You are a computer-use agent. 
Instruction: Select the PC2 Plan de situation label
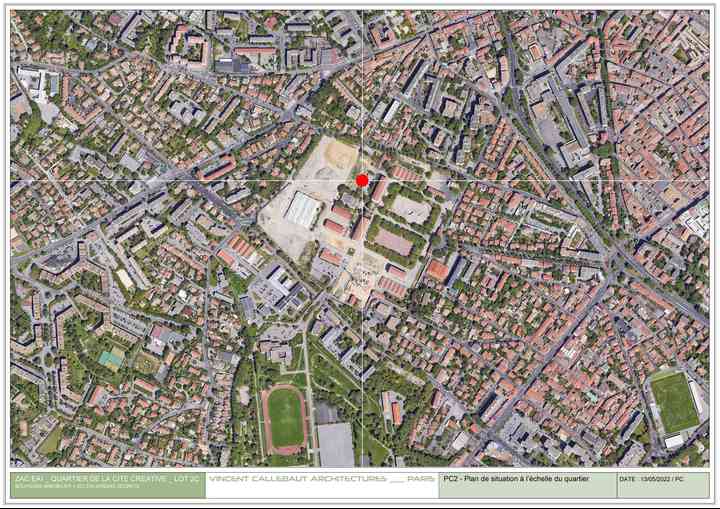[516, 479]
